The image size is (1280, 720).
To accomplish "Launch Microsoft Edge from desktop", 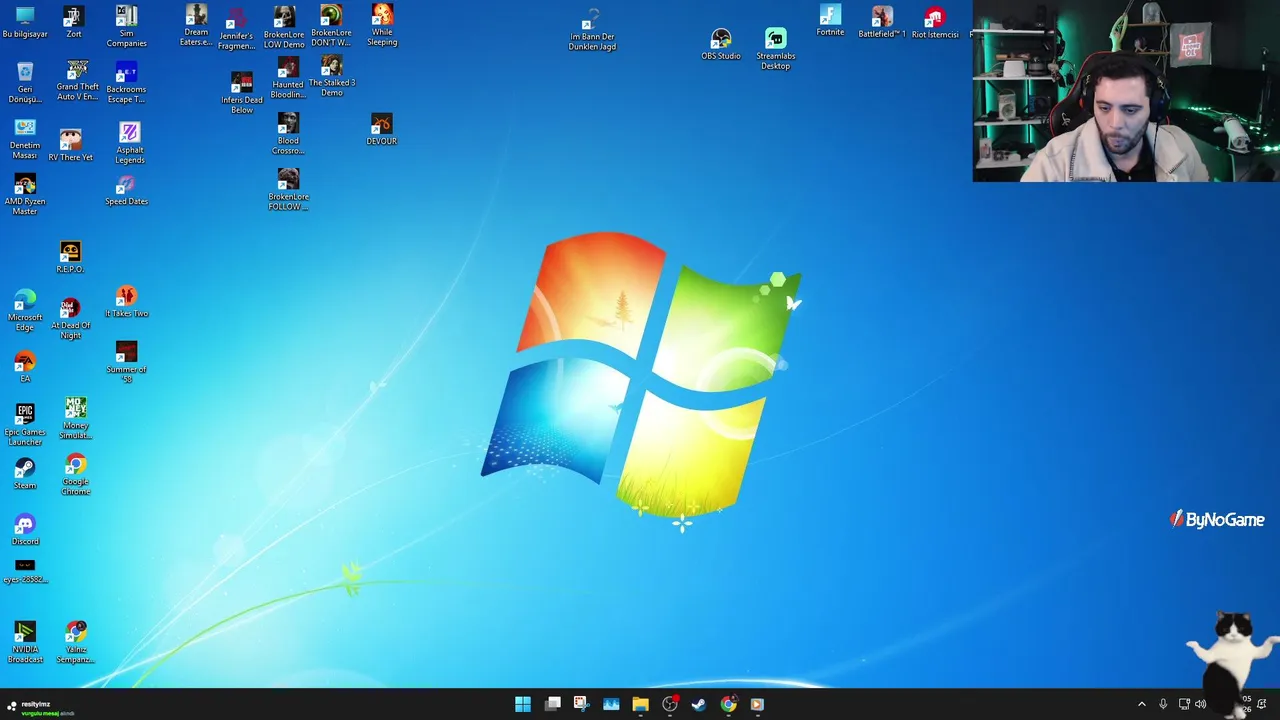I will (25, 310).
